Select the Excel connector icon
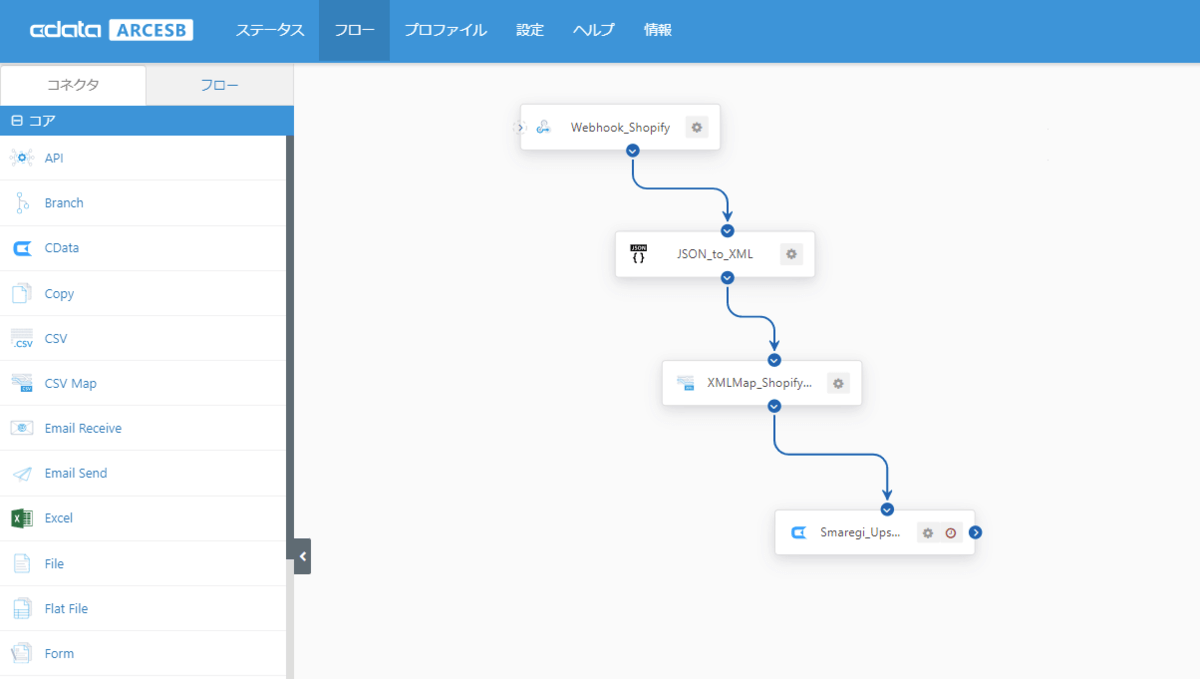Image resolution: width=1200 pixels, height=679 pixels. [22, 517]
